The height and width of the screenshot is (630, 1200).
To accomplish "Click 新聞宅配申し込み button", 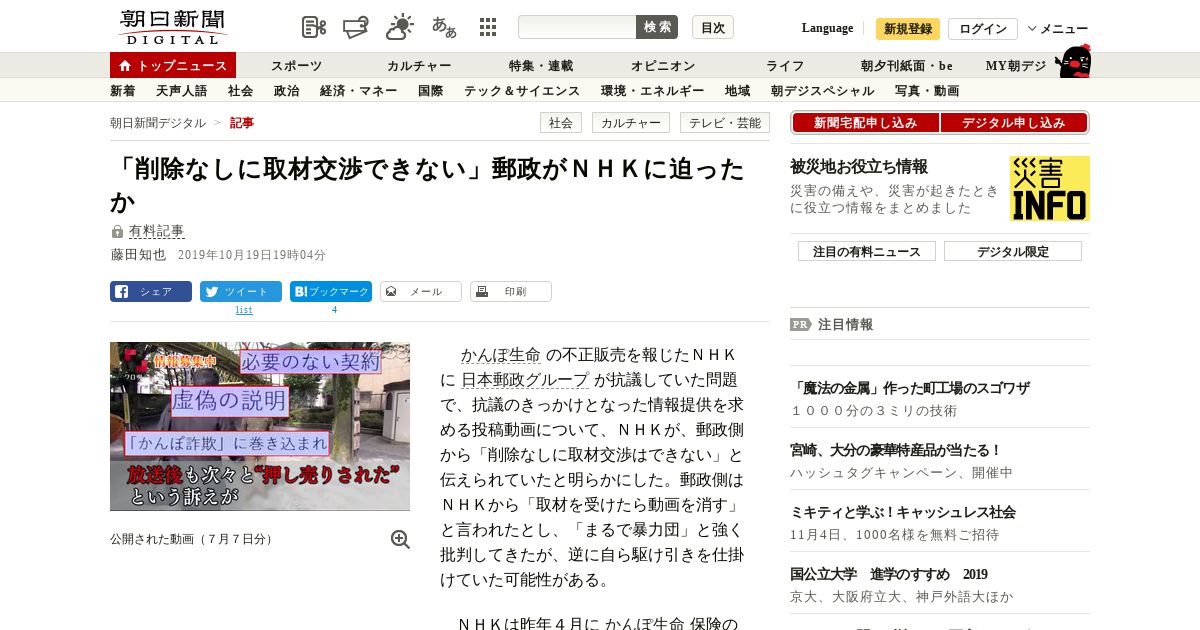I will tap(865, 123).
